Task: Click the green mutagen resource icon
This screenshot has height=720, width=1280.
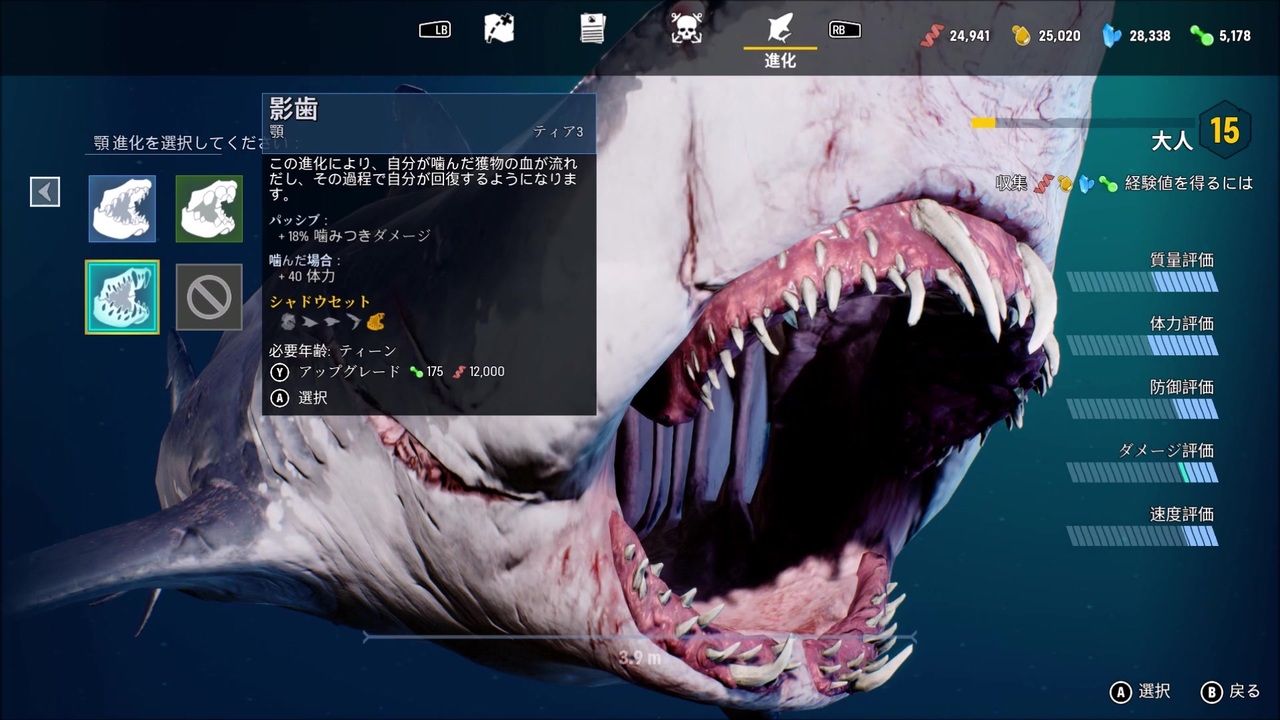Action: click(1202, 35)
